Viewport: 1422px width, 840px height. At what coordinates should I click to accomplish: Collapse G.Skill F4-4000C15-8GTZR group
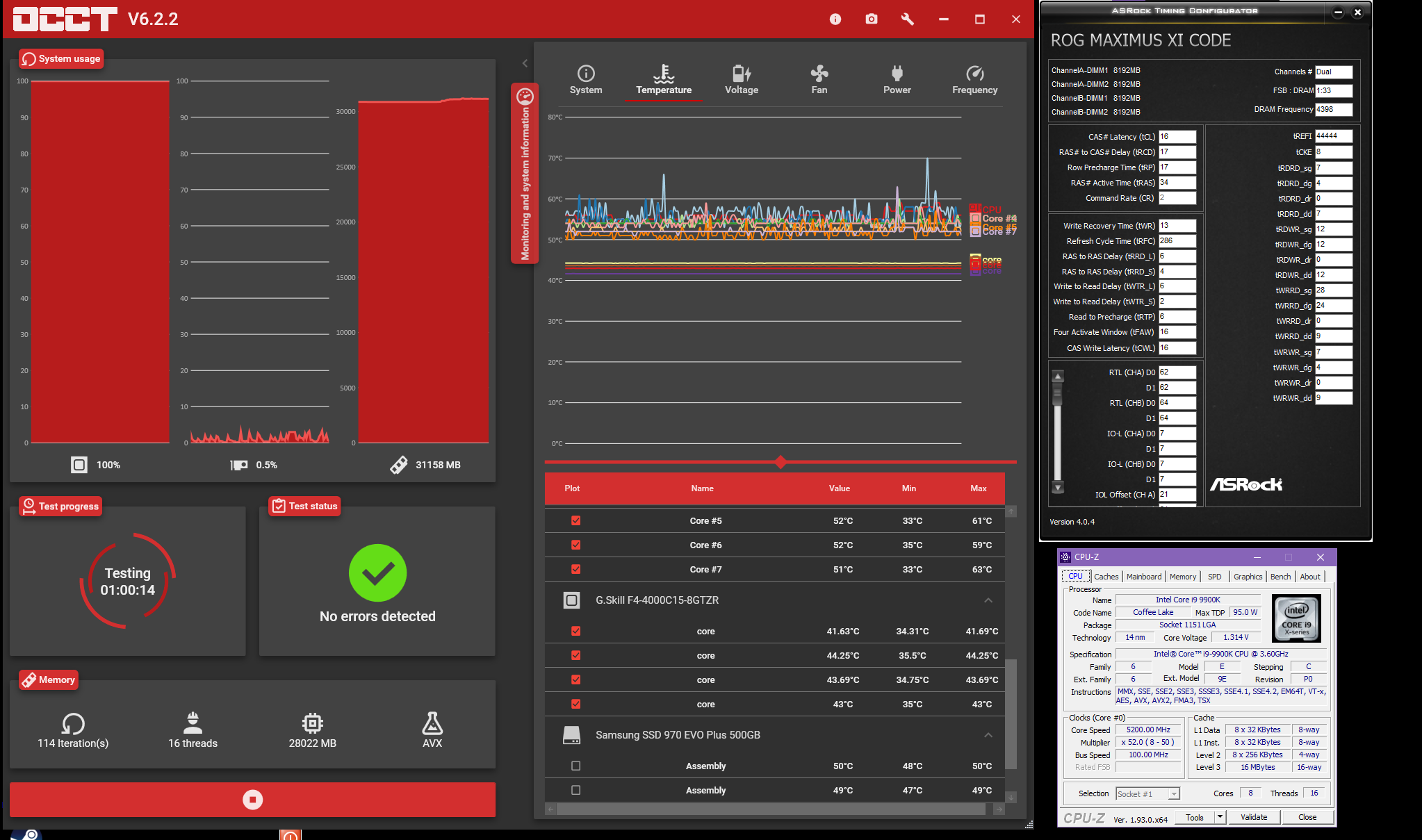[x=988, y=600]
